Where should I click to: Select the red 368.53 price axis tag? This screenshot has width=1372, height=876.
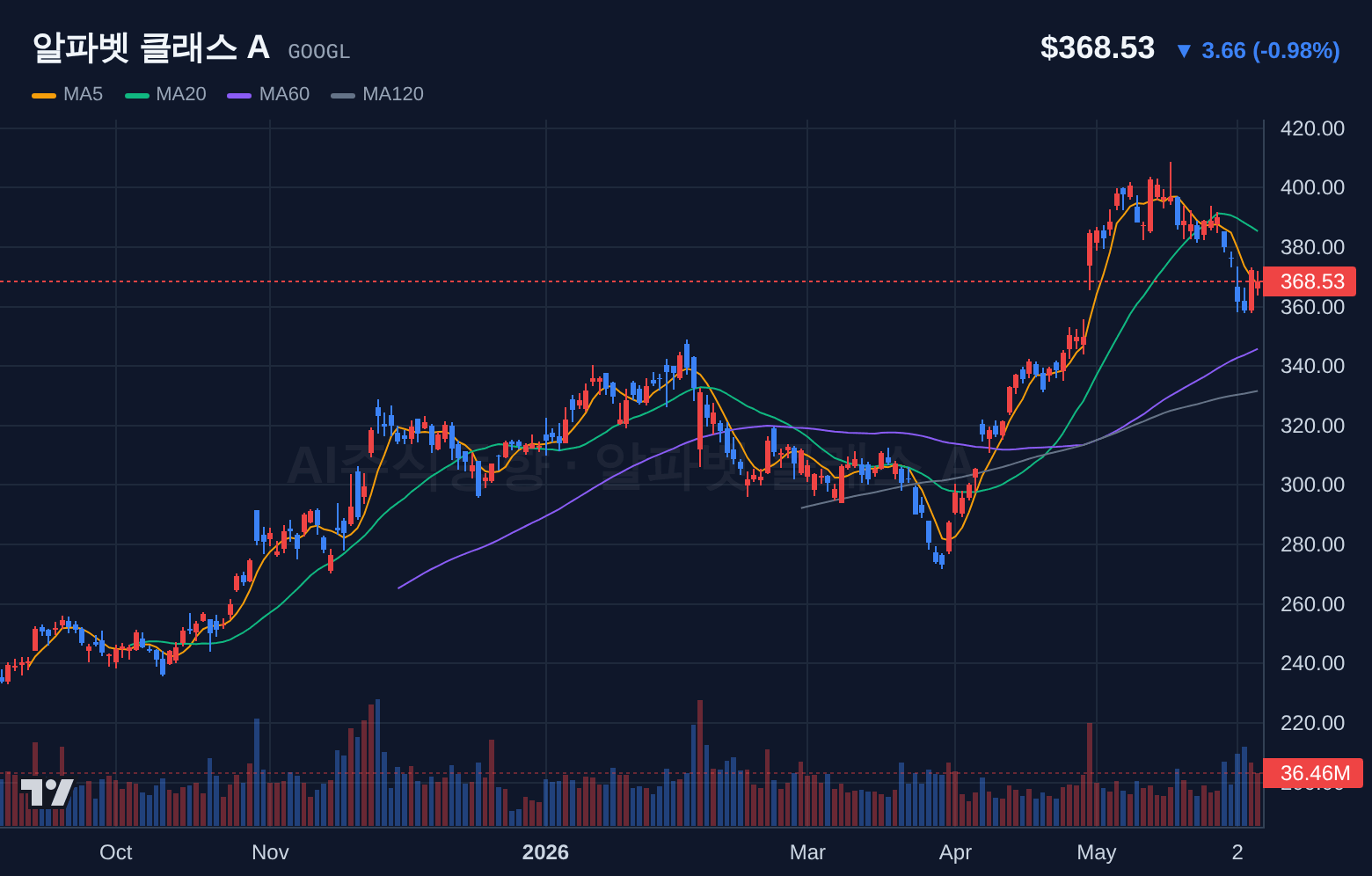pos(1310,281)
